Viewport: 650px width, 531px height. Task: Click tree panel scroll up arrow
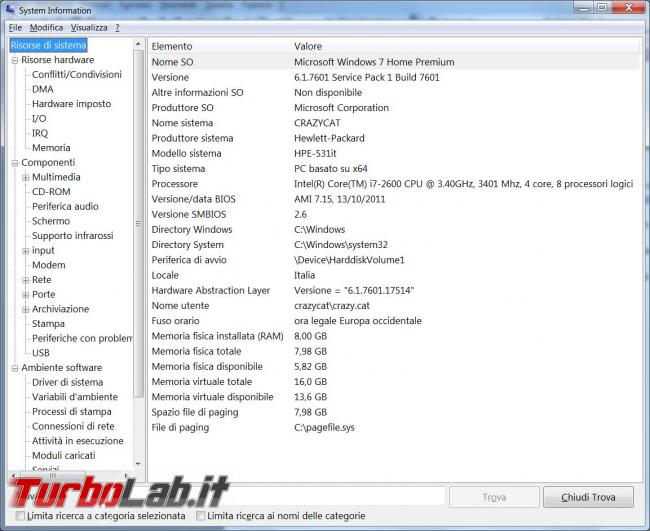tap(138, 44)
